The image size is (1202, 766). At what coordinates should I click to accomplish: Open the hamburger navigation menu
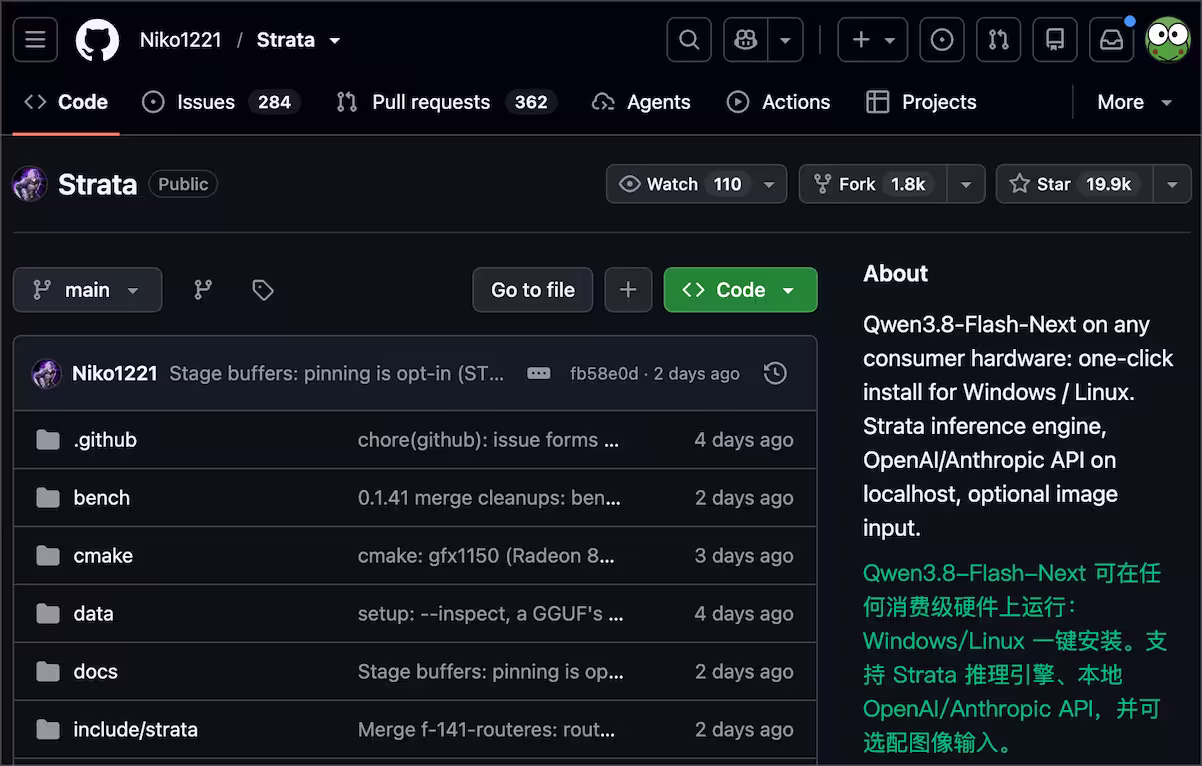(x=35, y=40)
